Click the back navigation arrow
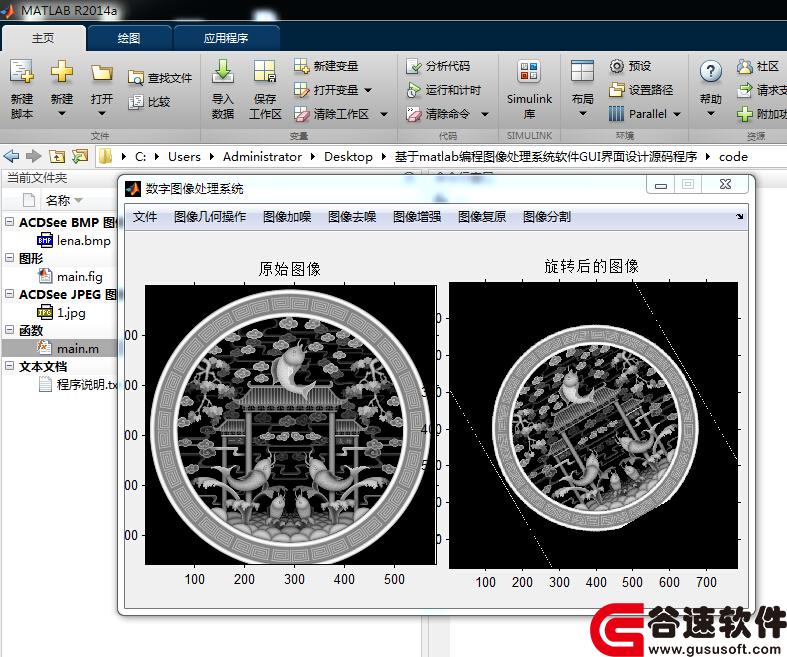The height and width of the screenshot is (657, 787). 11,157
